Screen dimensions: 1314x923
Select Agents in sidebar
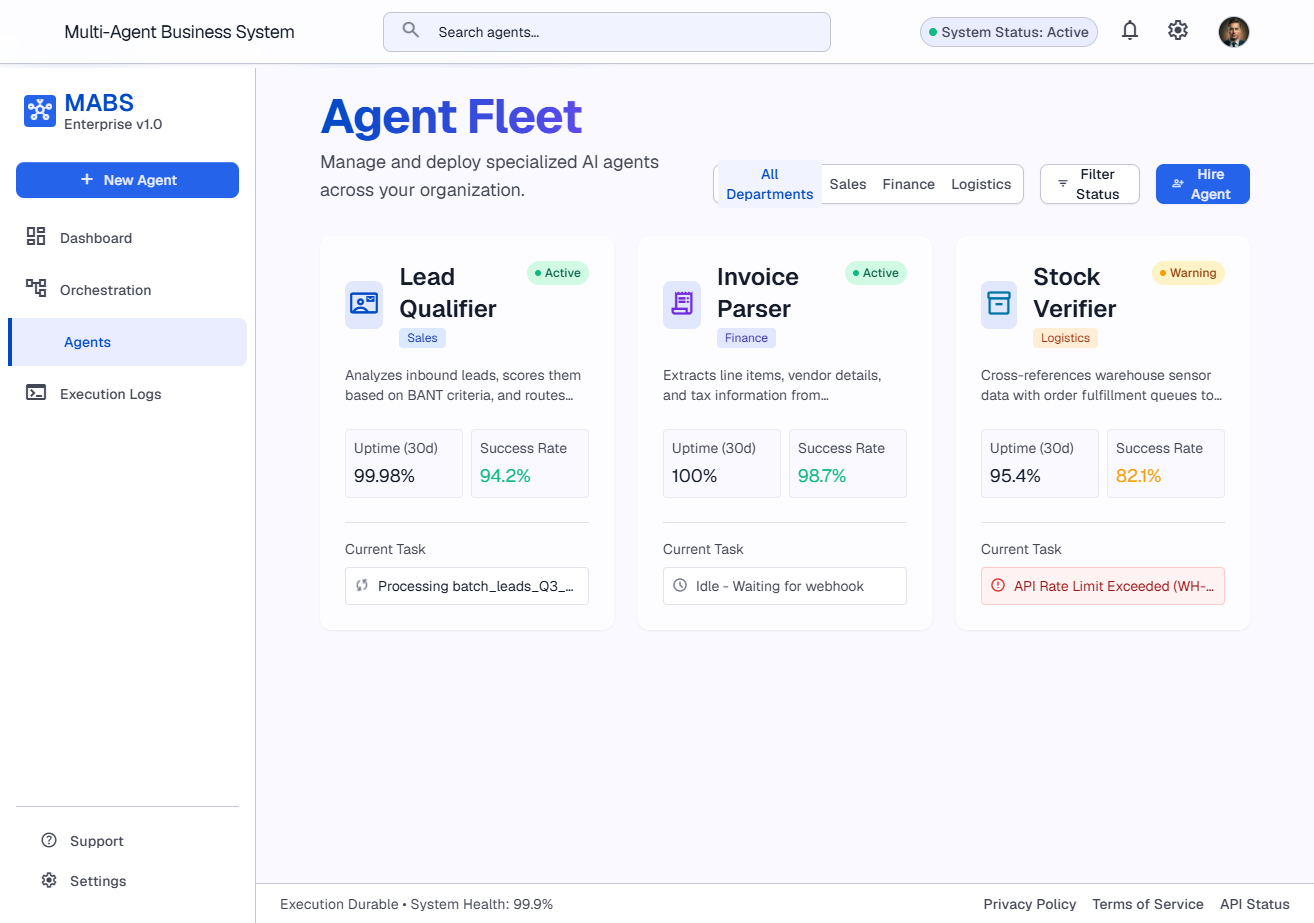127,342
